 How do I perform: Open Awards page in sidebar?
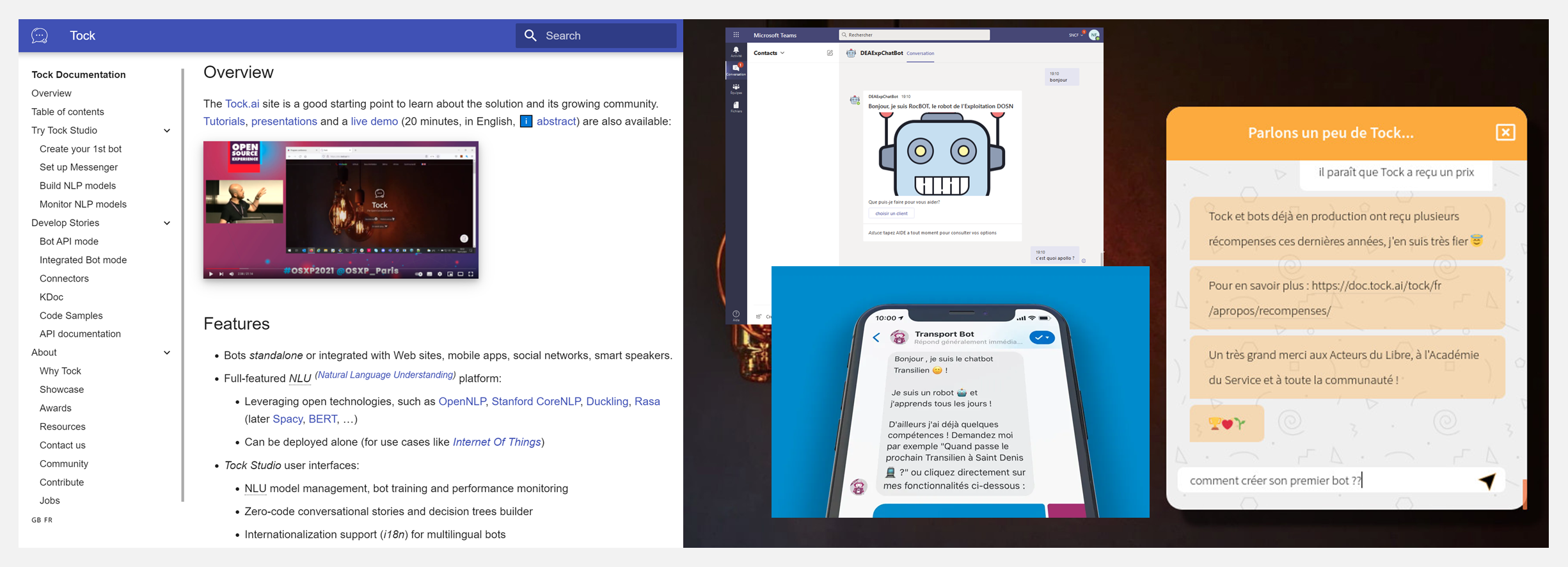tap(56, 408)
